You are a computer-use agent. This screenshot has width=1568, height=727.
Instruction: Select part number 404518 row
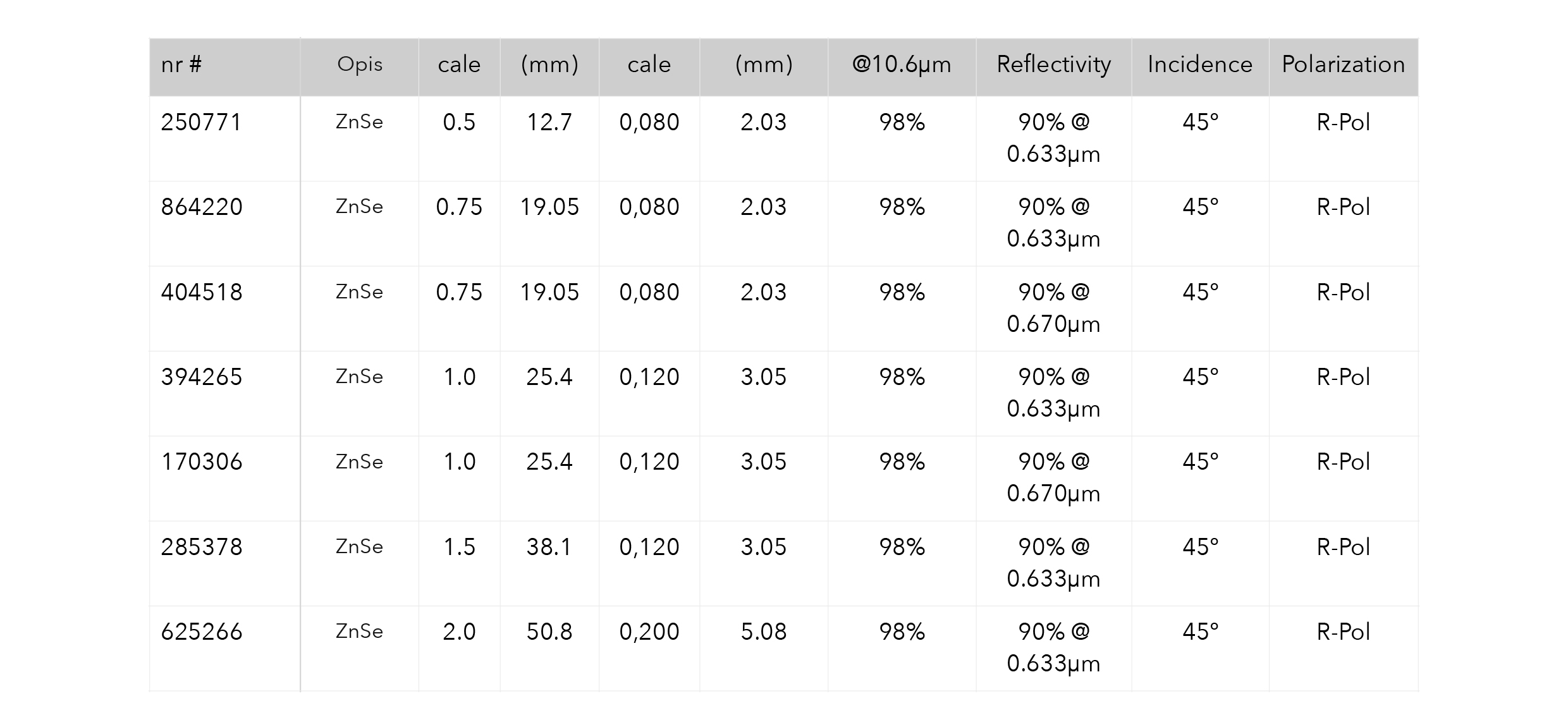[x=783, y=309]
